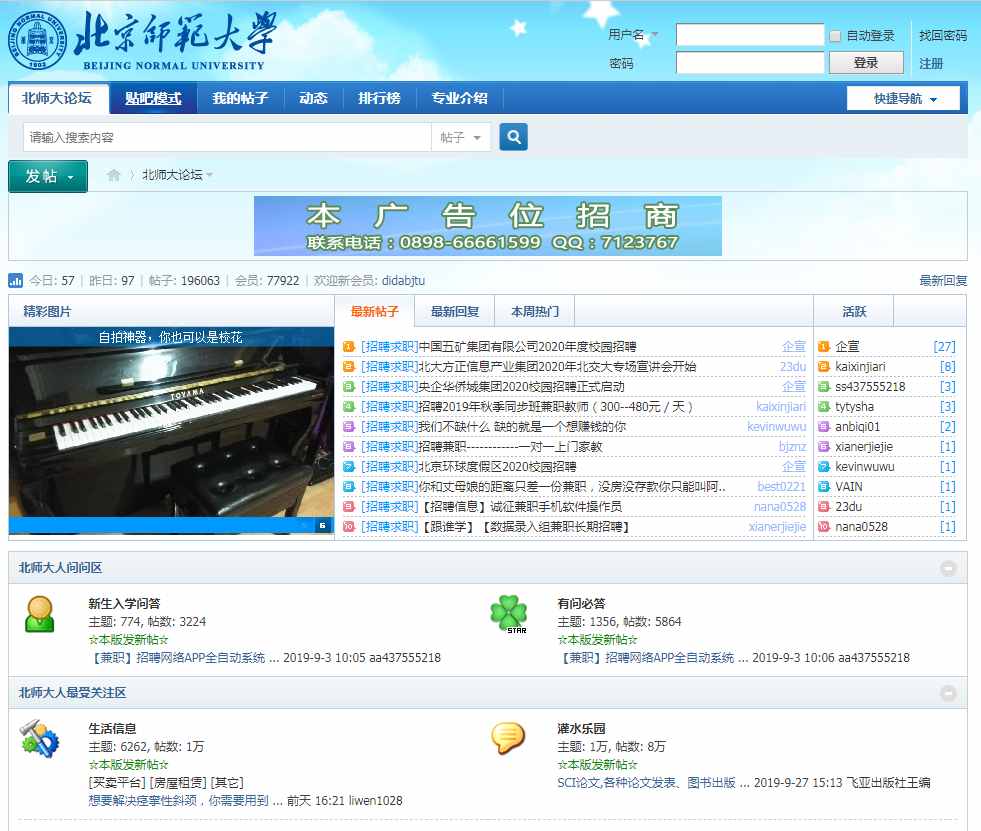Click the home icon in breadcrumb
The width and height of the screenshot is (981, 831).
[x=113, y=175]
